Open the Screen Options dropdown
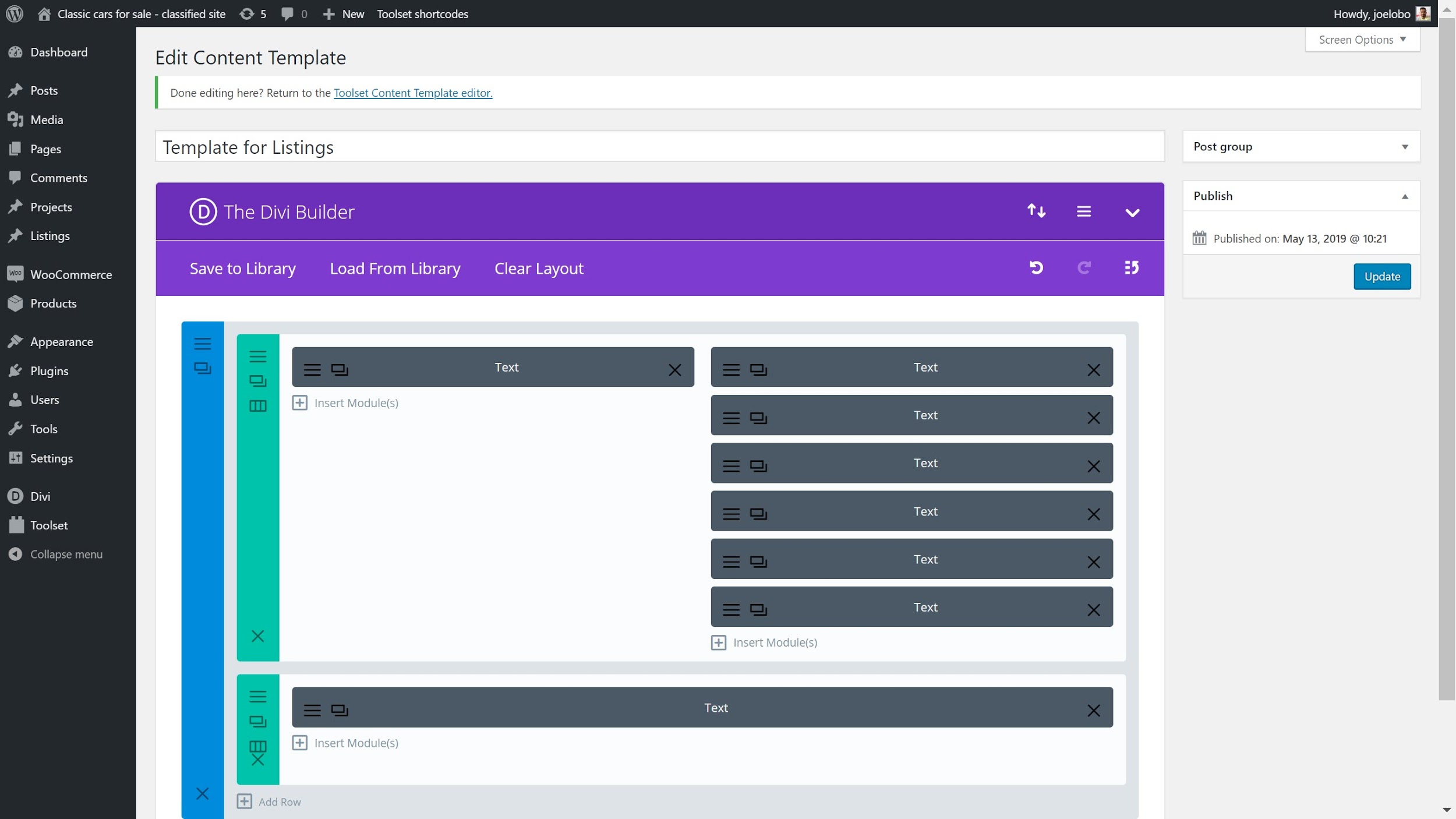1456x819 pixels. click(x=1362, y=40)
